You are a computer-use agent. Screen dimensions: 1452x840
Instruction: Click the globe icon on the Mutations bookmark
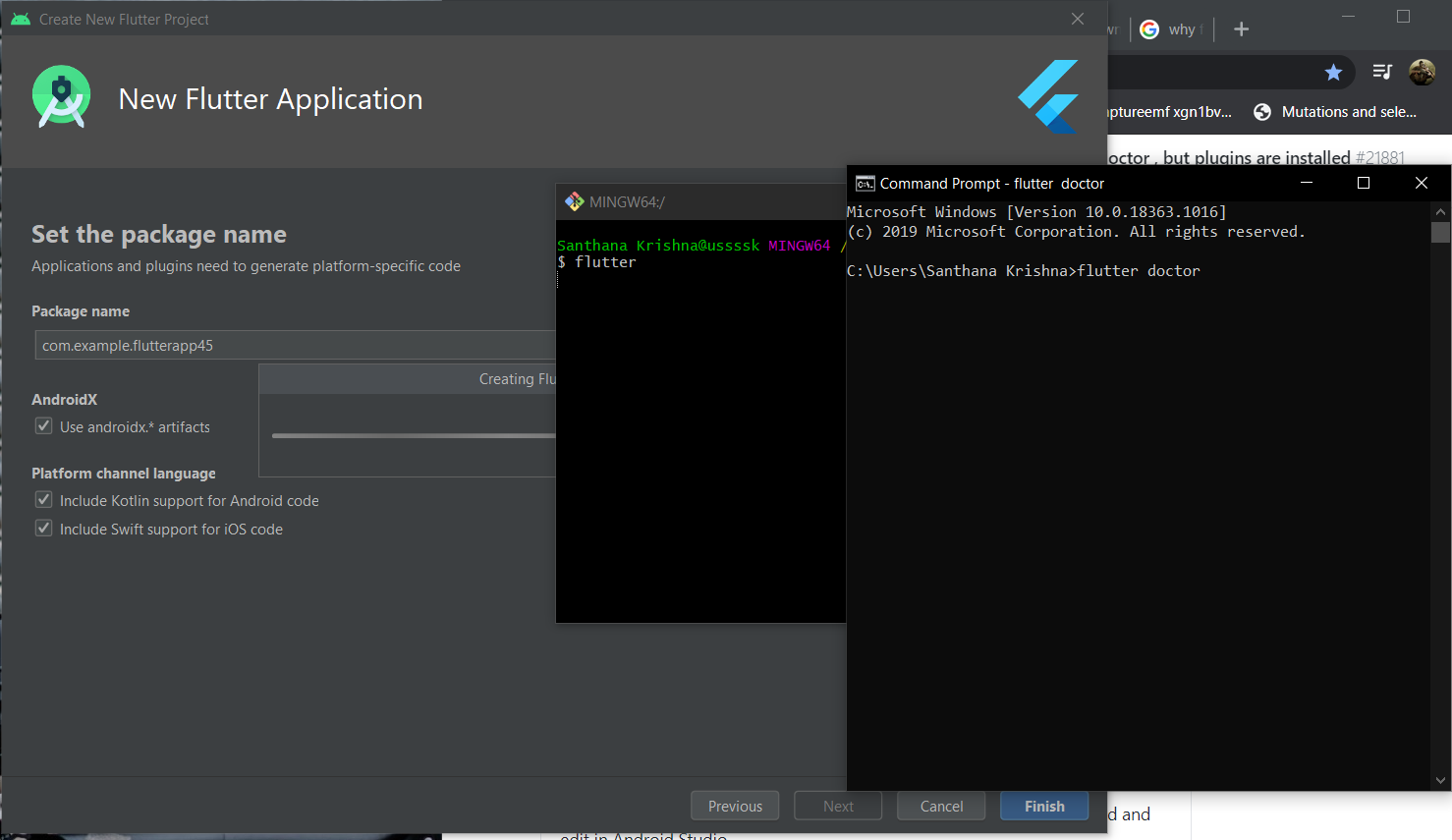point(1262,111)
